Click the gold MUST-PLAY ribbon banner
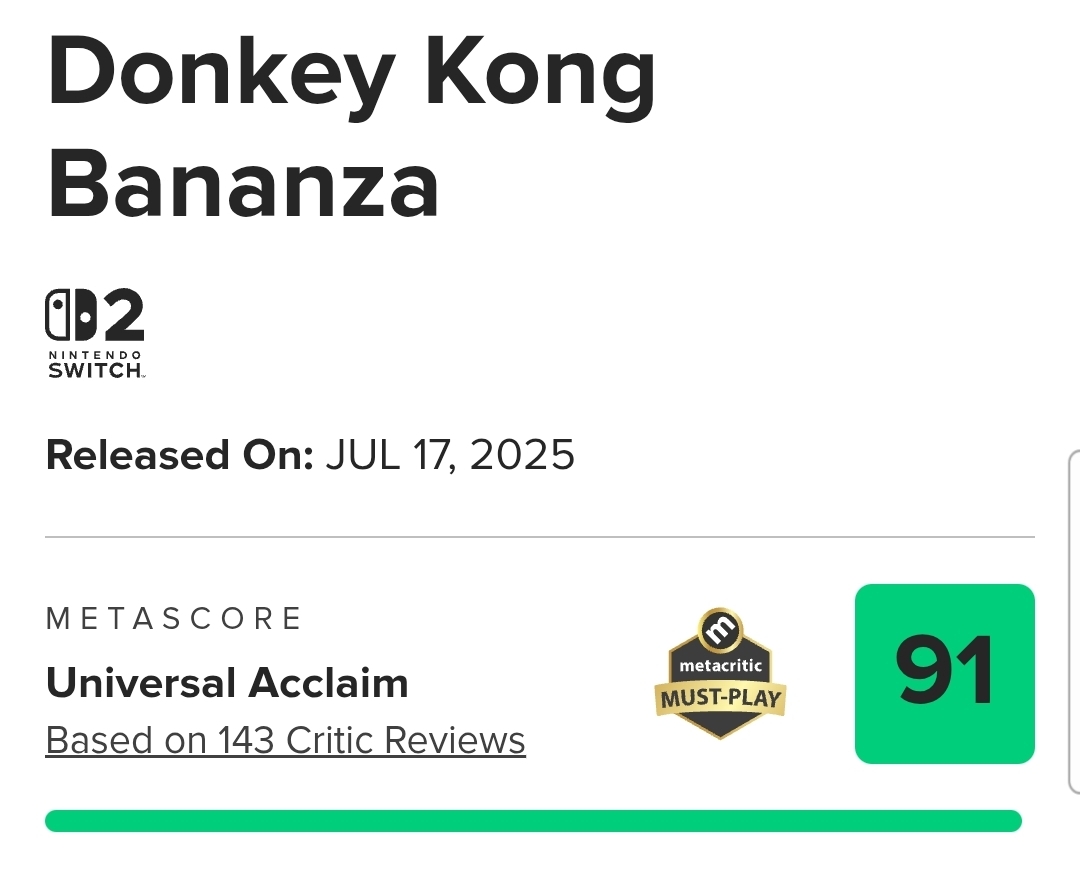Screen dimensions: 1080x880 pyautogui.click(x=720, y=697)
